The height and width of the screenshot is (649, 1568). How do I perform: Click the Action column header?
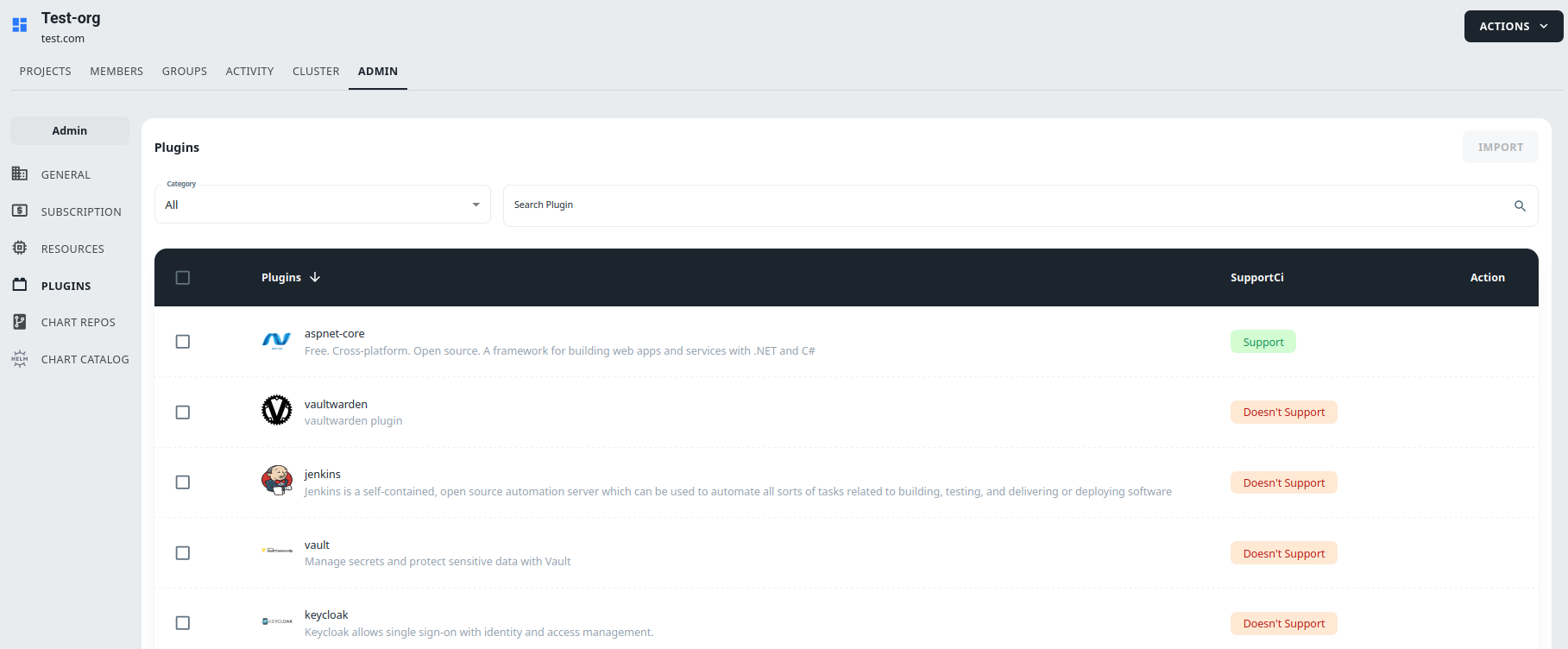coord(1488,277)
